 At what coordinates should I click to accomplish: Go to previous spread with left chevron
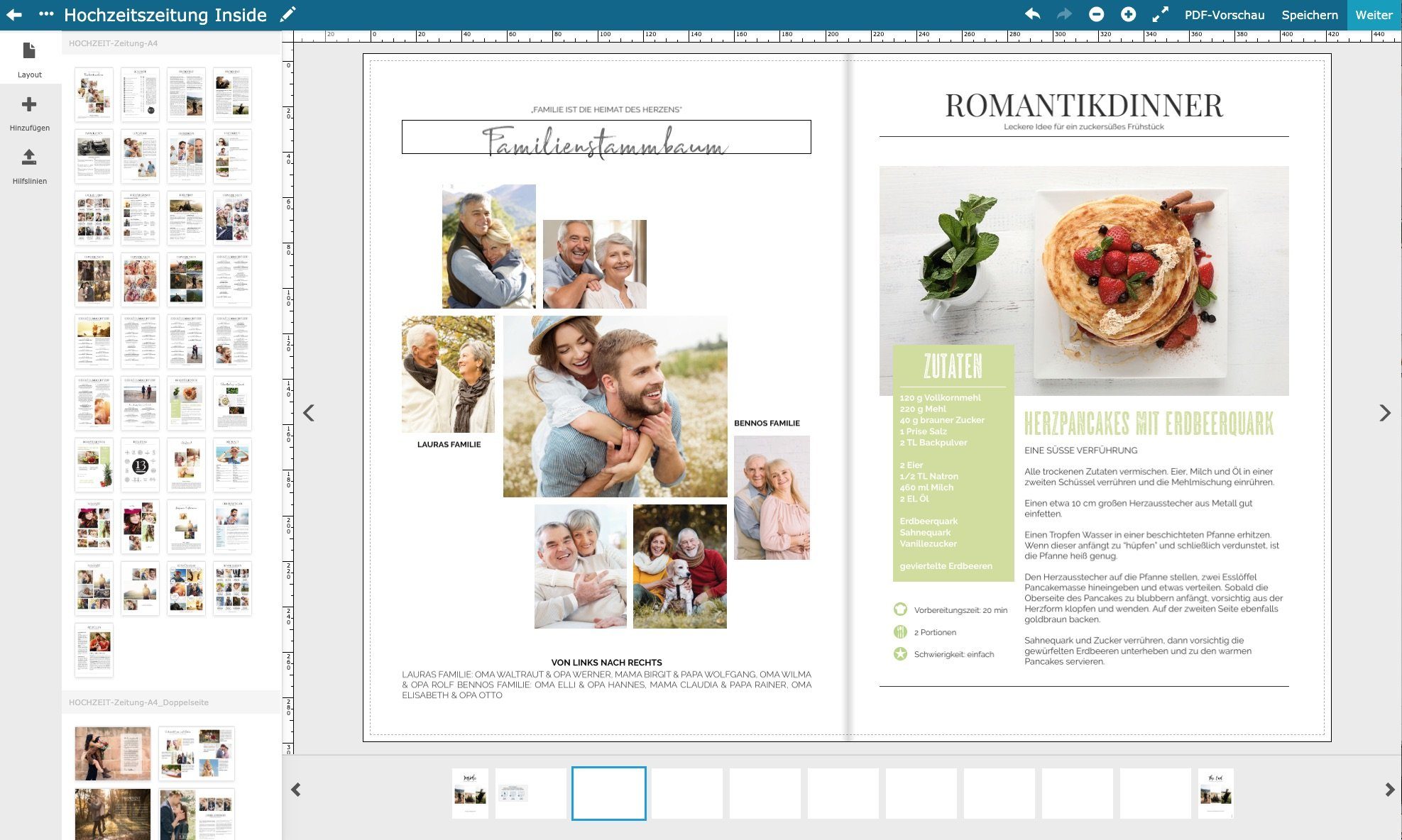pos(309,413)
